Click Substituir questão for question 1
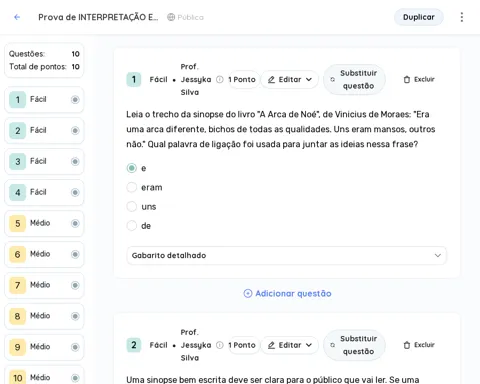 354,79
